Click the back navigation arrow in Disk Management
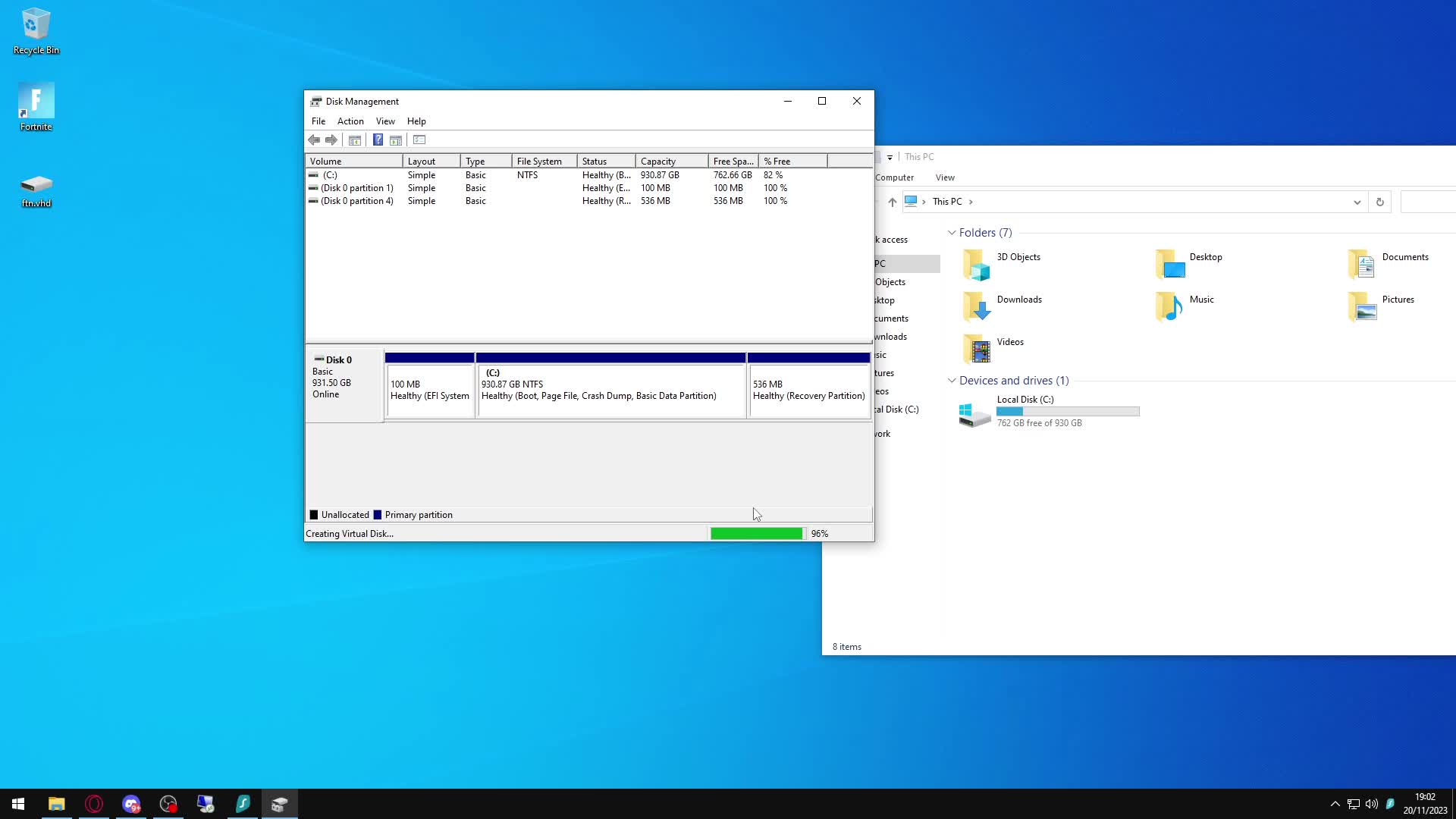Viewport: 1456px width, 819px height. 314,140
